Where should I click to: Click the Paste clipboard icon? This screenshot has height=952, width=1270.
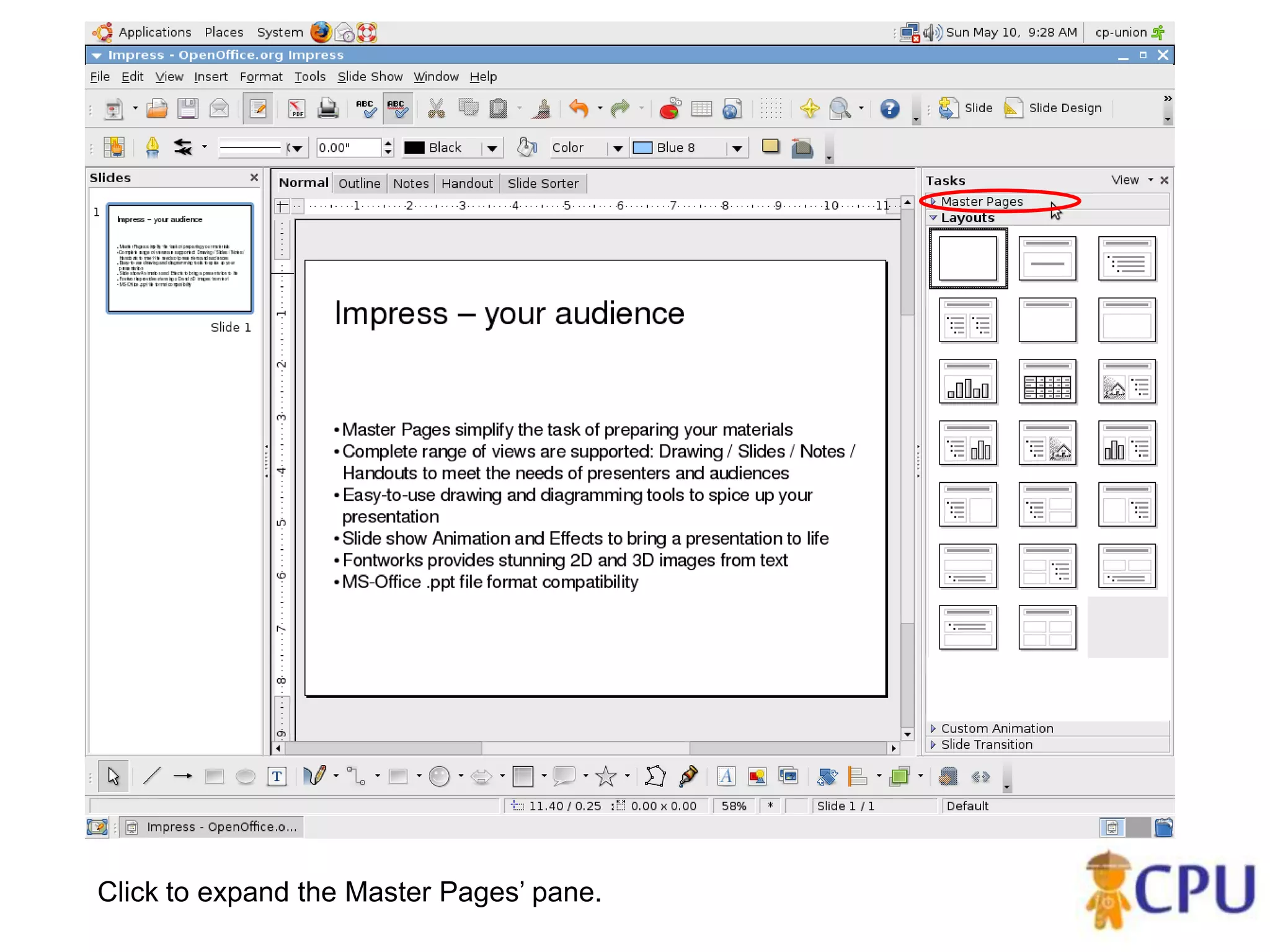point(498,109)
